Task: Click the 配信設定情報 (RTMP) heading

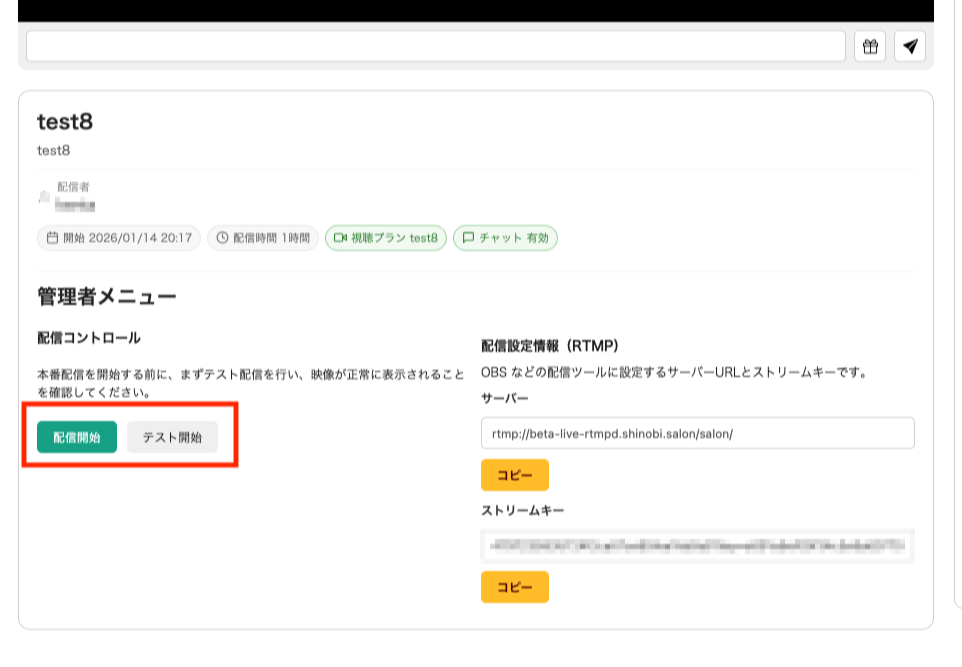Action: 550,346
